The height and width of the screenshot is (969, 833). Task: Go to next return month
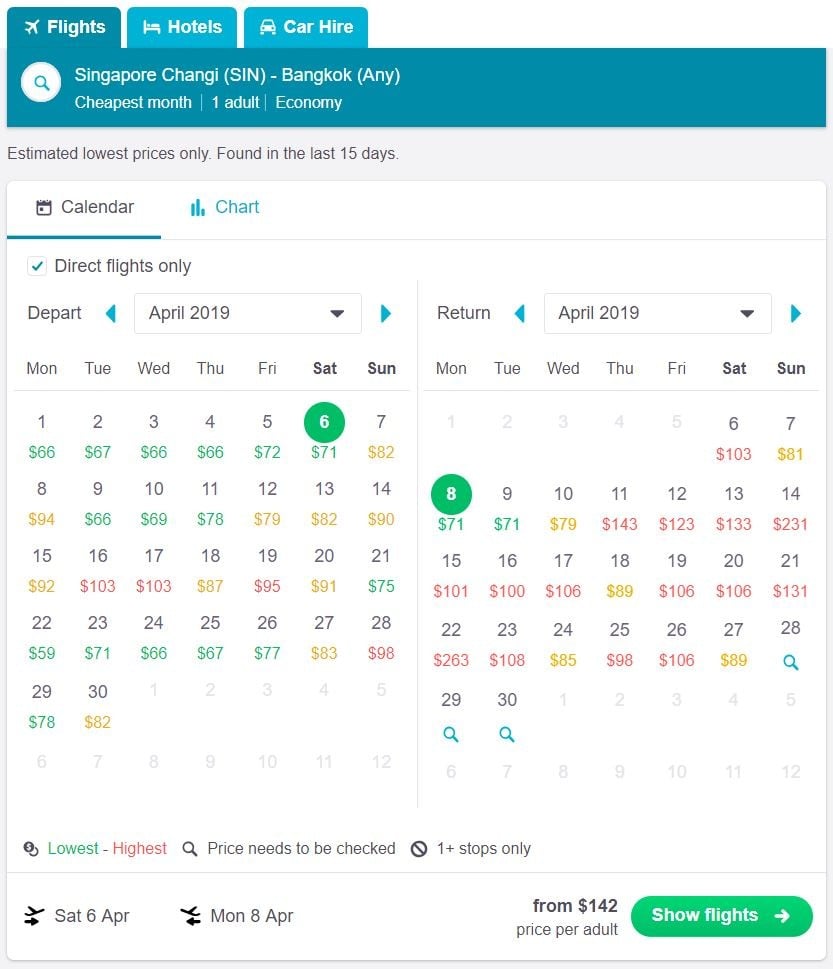tap(796, 313)
